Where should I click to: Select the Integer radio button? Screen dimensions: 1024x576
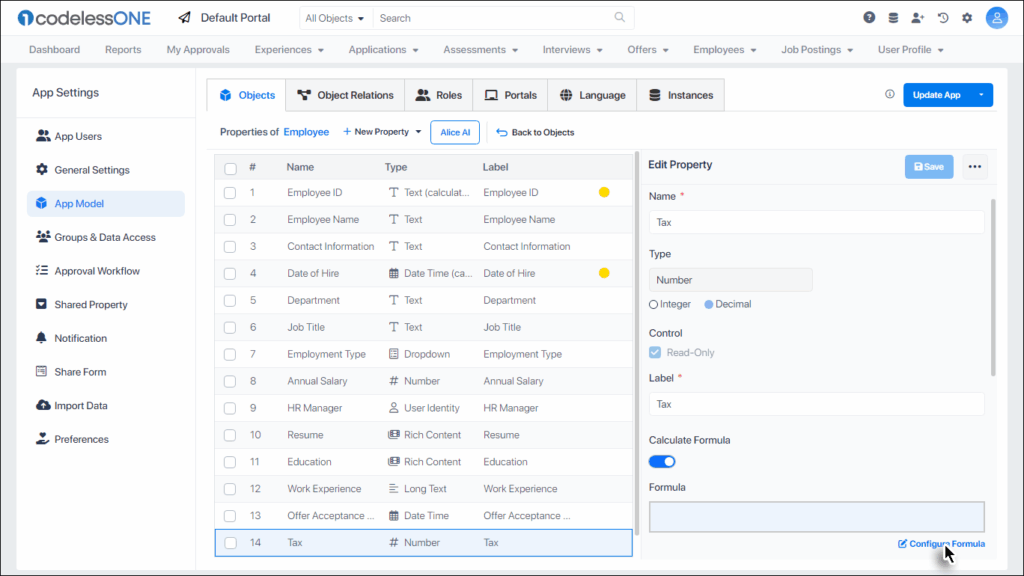point(654,304)
